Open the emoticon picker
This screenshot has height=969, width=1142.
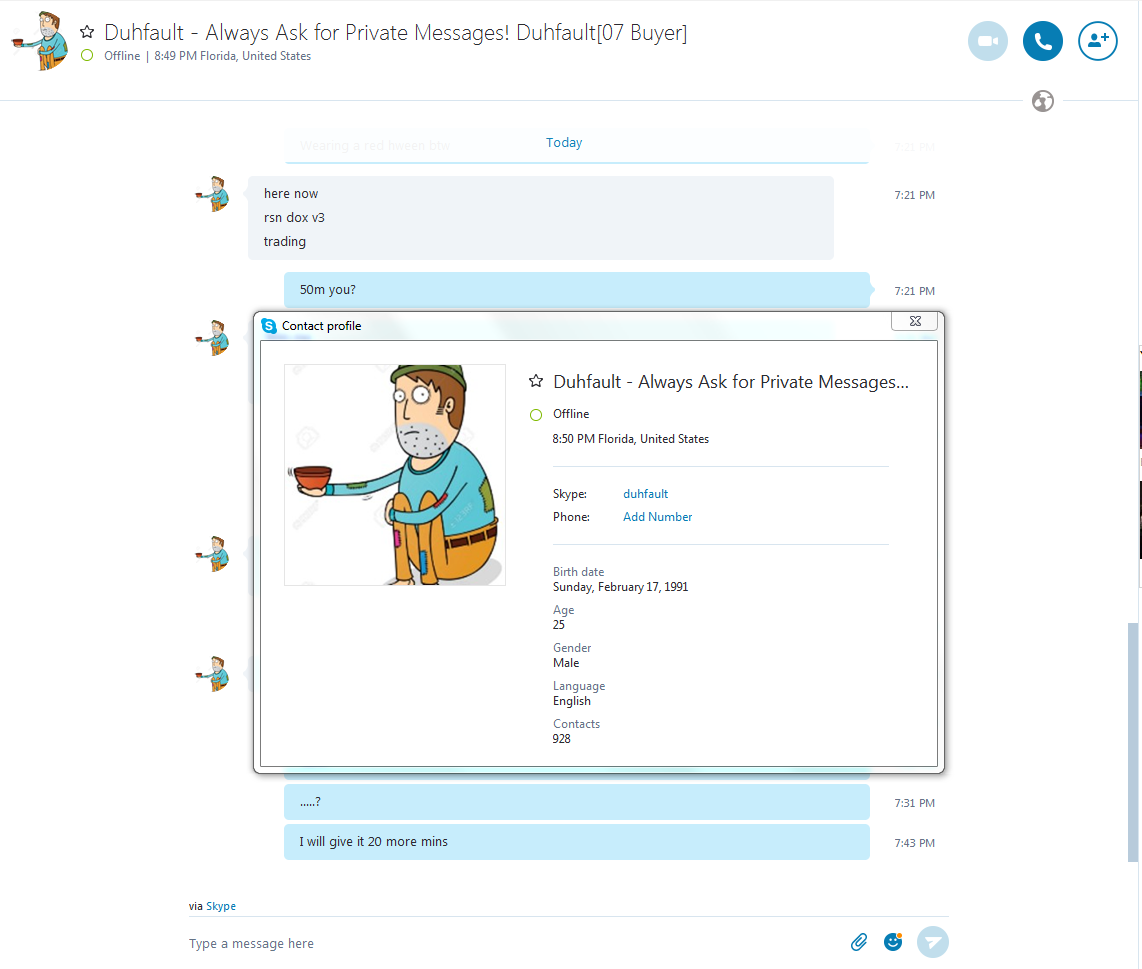[893, 942]
